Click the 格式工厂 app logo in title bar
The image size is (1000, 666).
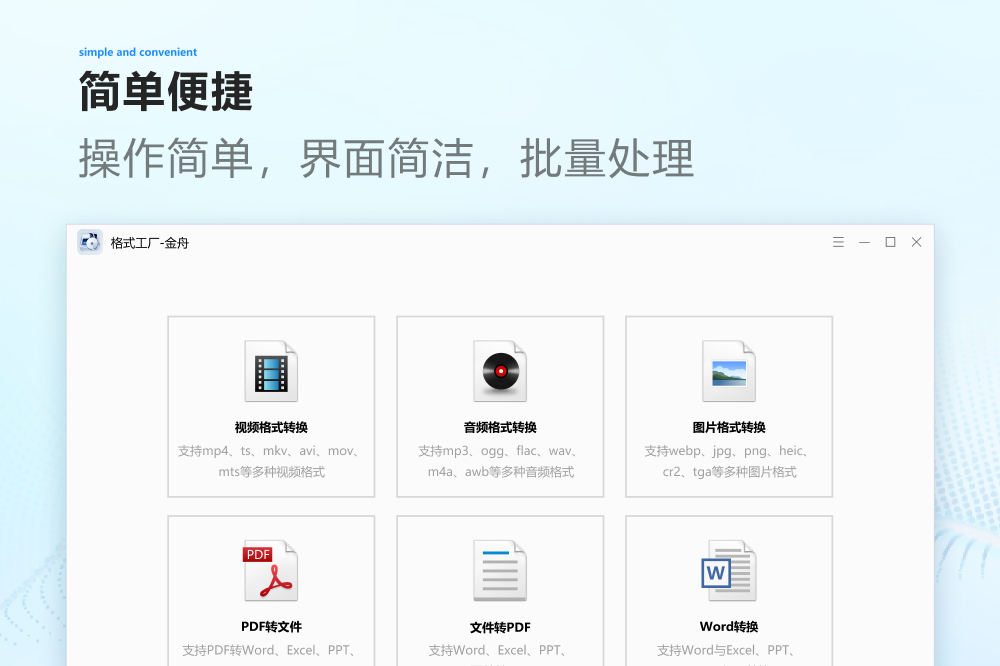90,242
